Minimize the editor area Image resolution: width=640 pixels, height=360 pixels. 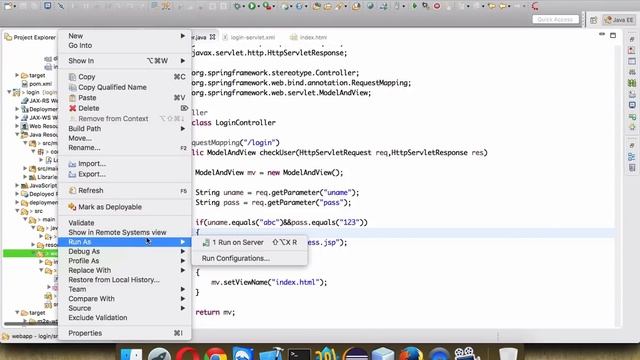tap(602, 35)
